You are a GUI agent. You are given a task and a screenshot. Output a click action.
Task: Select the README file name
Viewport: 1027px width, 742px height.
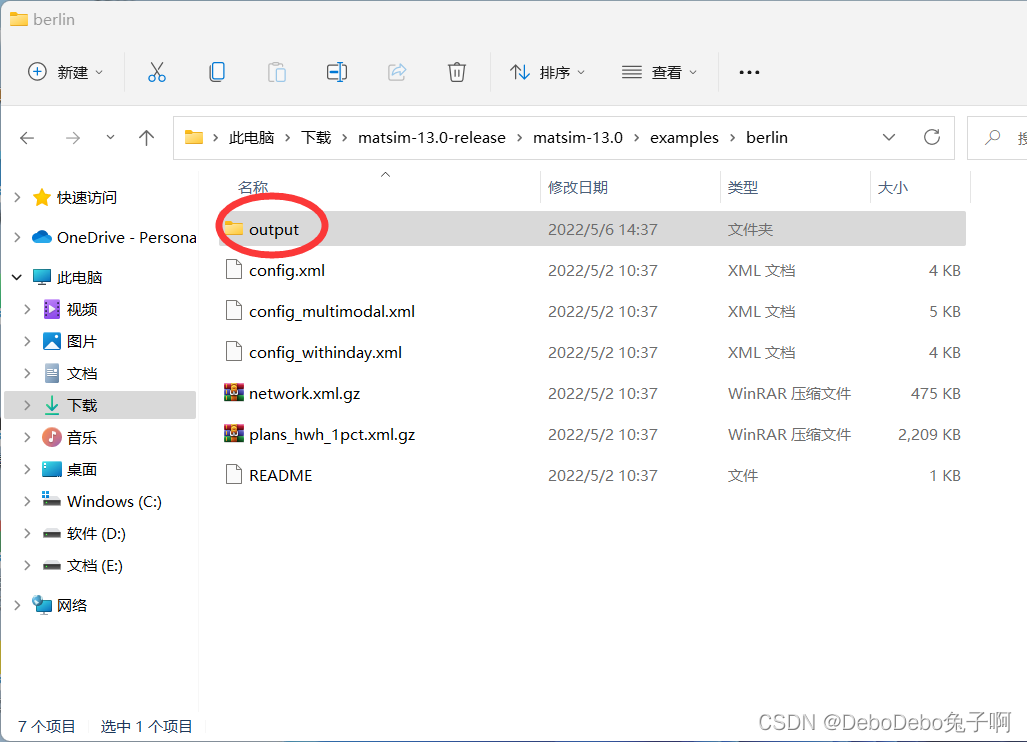point(280,475)
